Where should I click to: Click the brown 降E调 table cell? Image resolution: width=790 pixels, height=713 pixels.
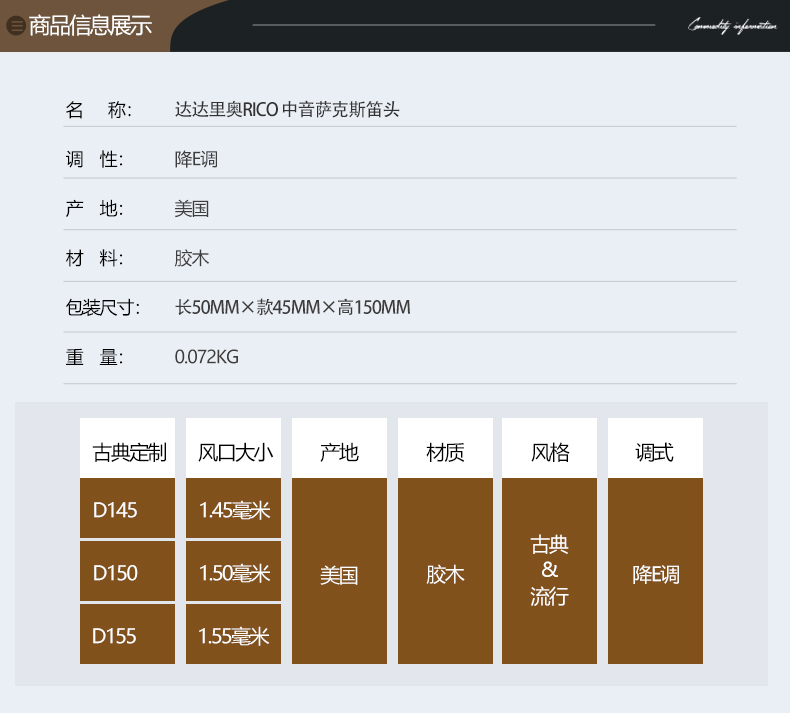[x=655, y=571]
